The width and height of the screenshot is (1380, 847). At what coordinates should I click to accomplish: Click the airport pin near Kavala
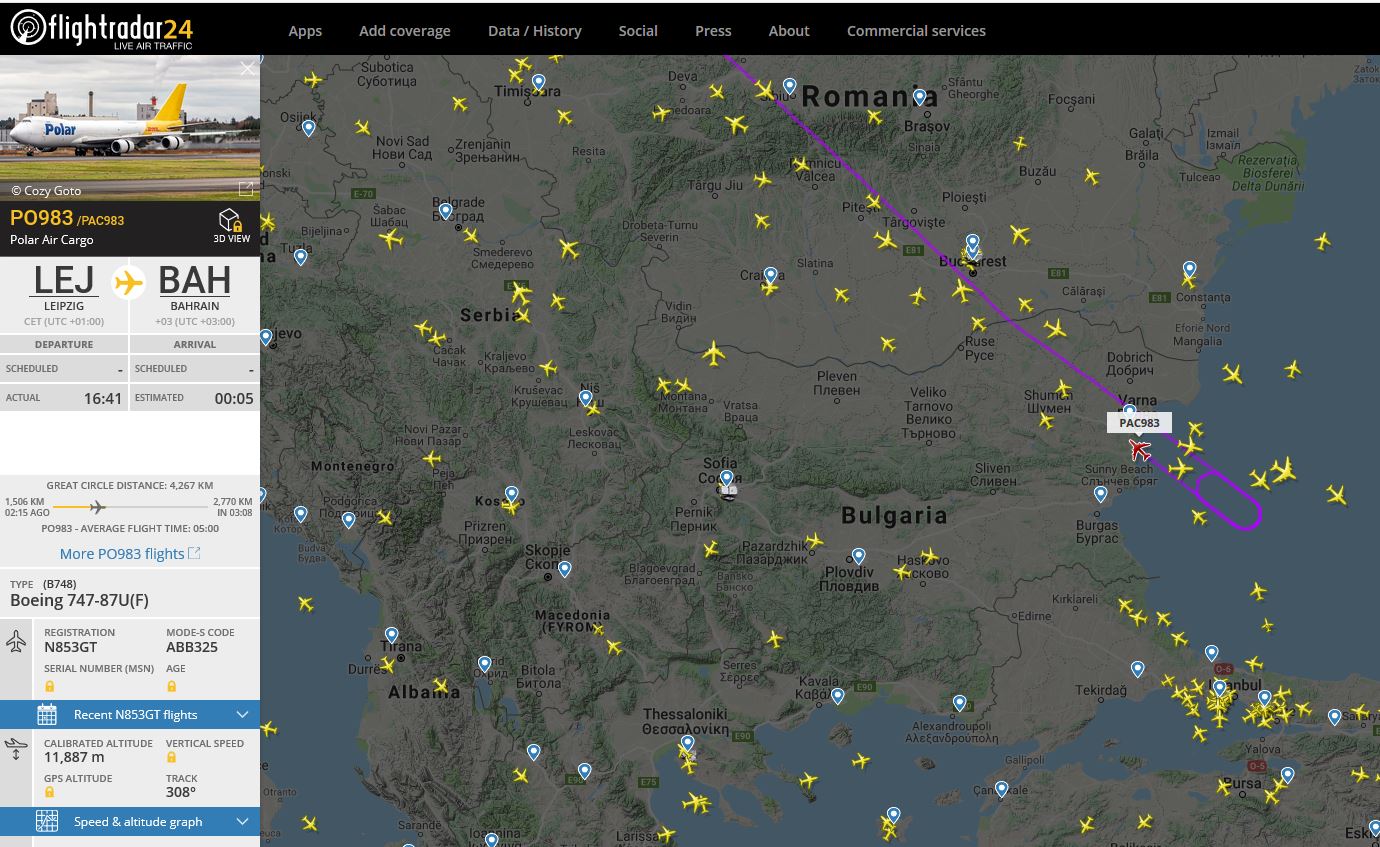coord(837,696)
